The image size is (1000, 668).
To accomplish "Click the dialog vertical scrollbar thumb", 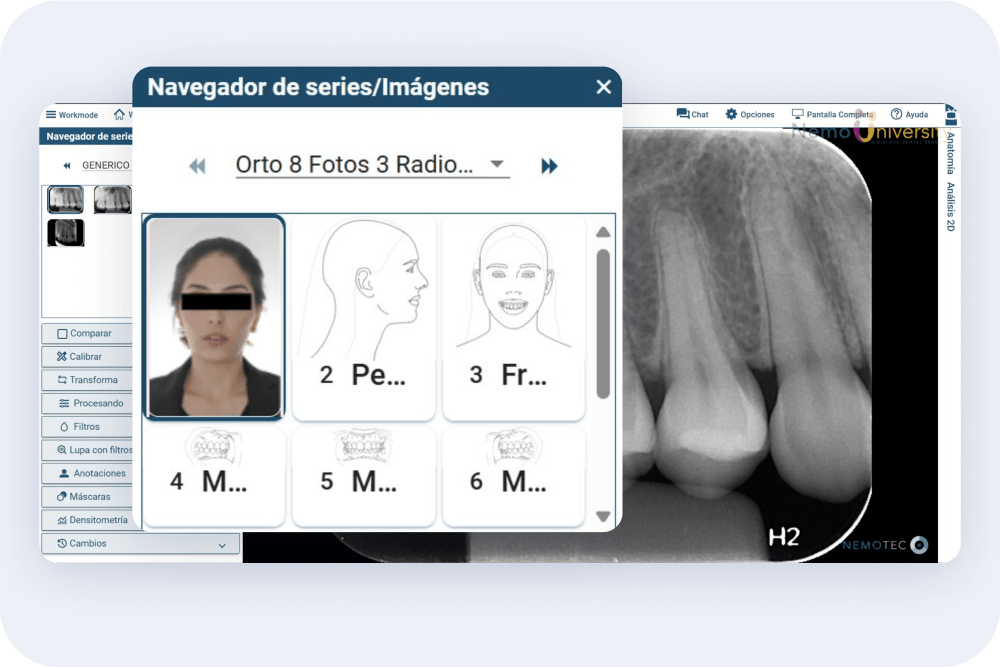I will tap(603, 324).
